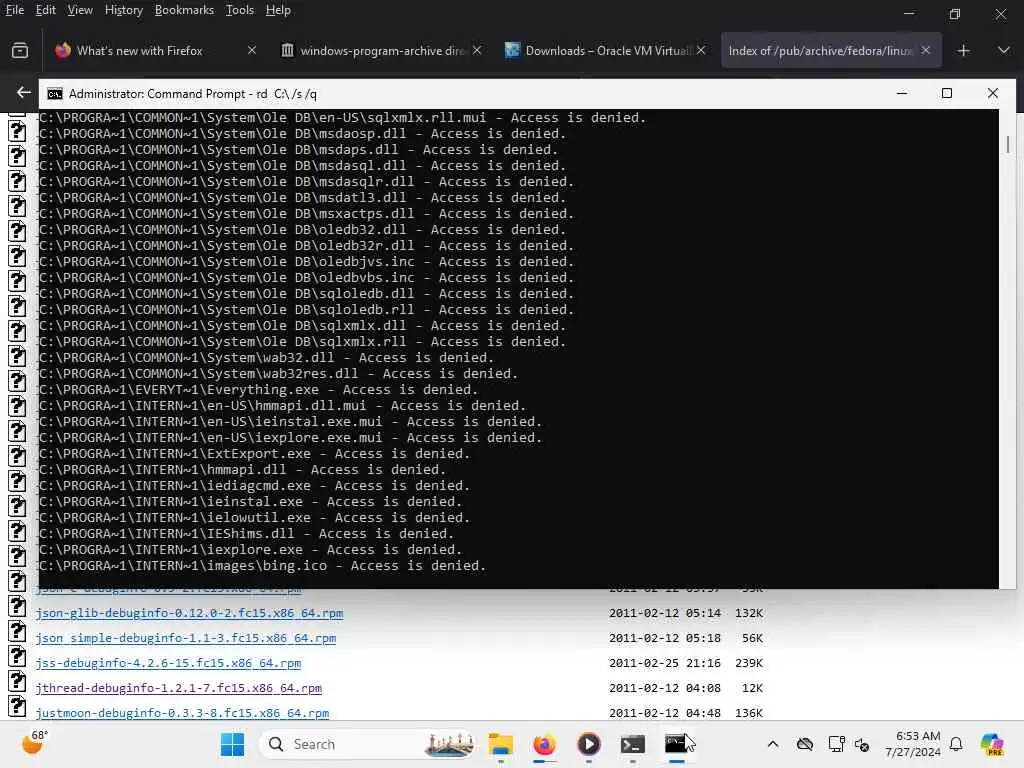The height and width of the screenshot is (768, 1024).
Task: Click the 132K size of json-glib-debuginfo
Action: pyautogui.click(x=749, y=613)
